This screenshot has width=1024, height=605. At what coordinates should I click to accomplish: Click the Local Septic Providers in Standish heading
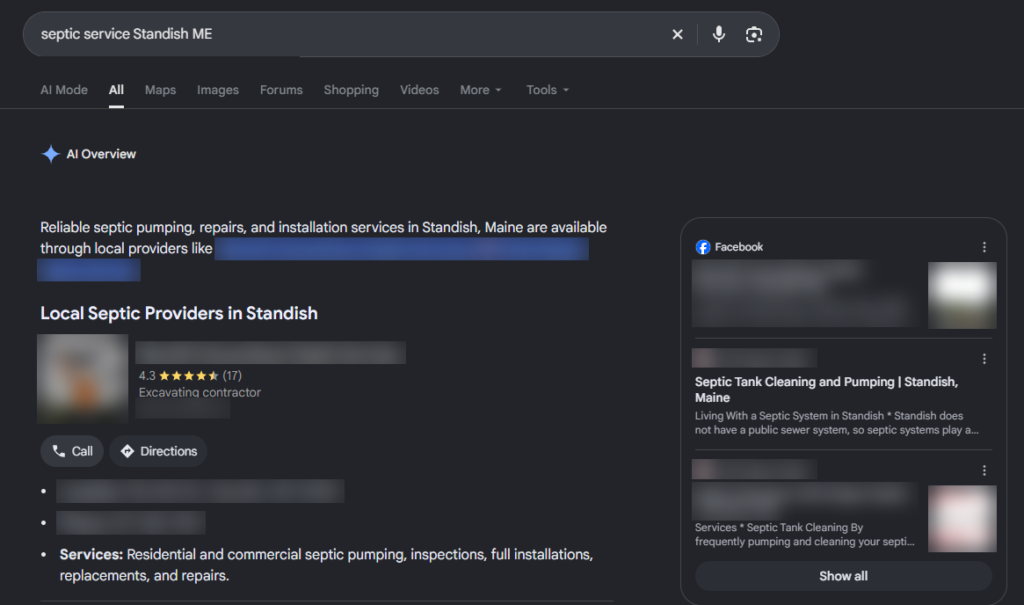tap(179, 314)
